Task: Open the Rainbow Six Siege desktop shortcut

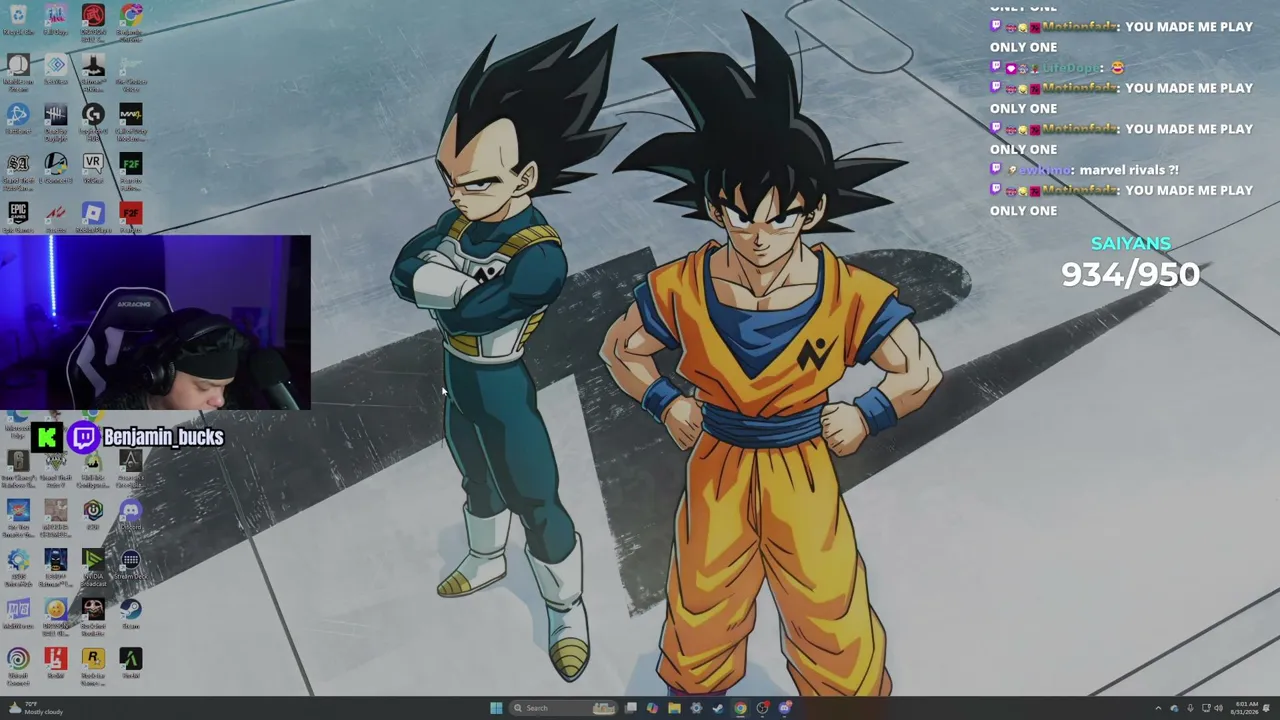Action: pyautogui.click(x=18, y=462)
